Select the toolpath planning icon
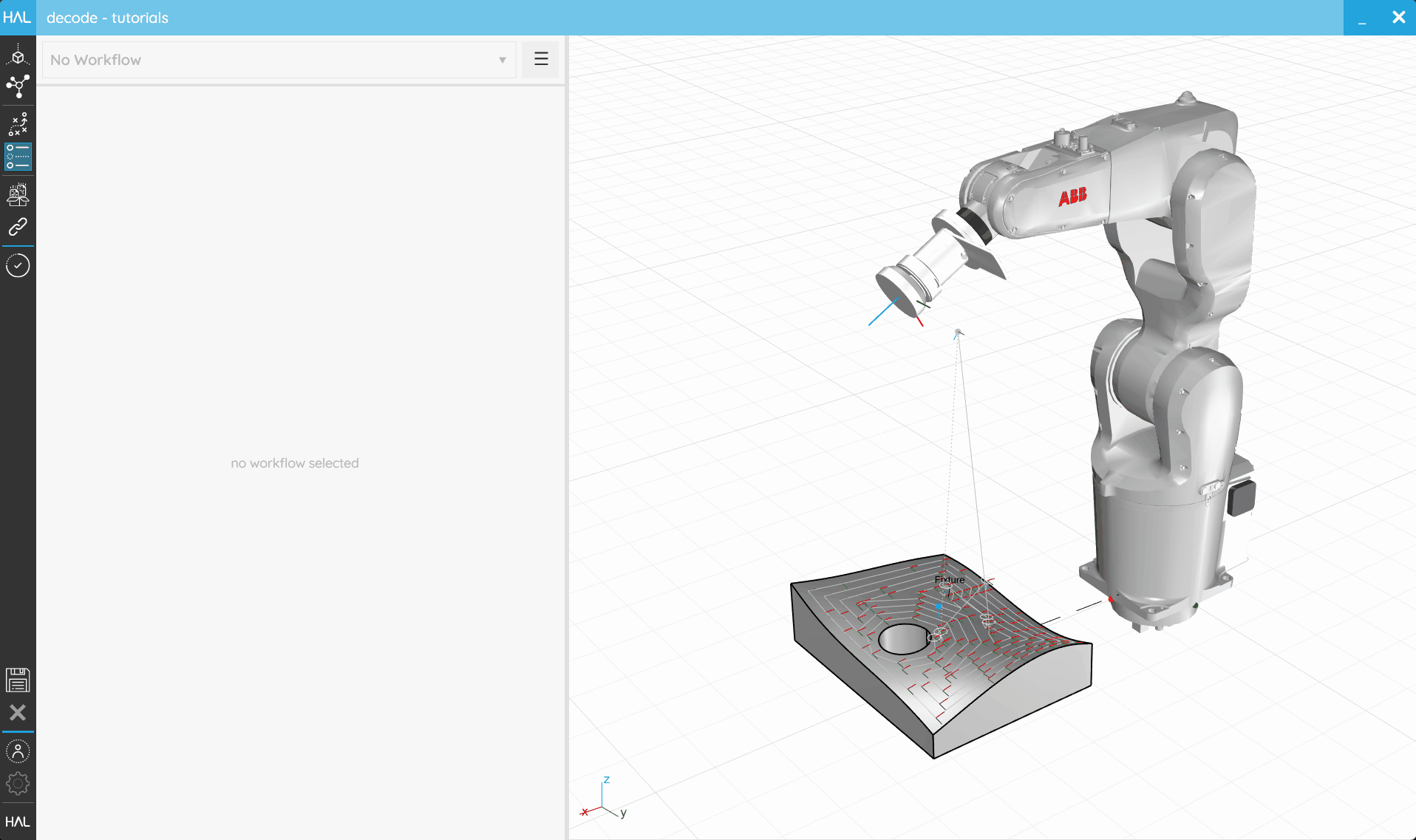The image size is (1416, 840). [x=18, y=124]
